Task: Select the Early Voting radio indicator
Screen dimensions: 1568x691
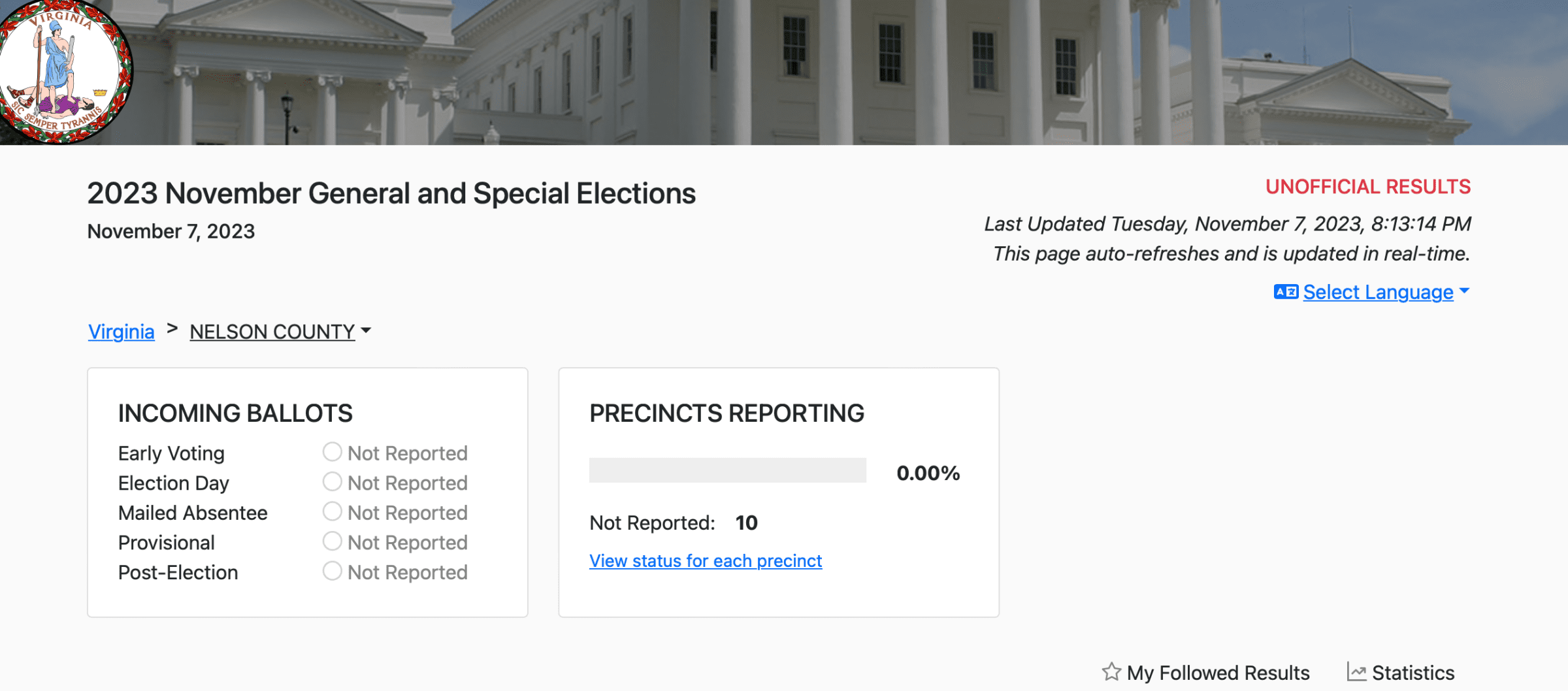Action: tap(333, 451)
